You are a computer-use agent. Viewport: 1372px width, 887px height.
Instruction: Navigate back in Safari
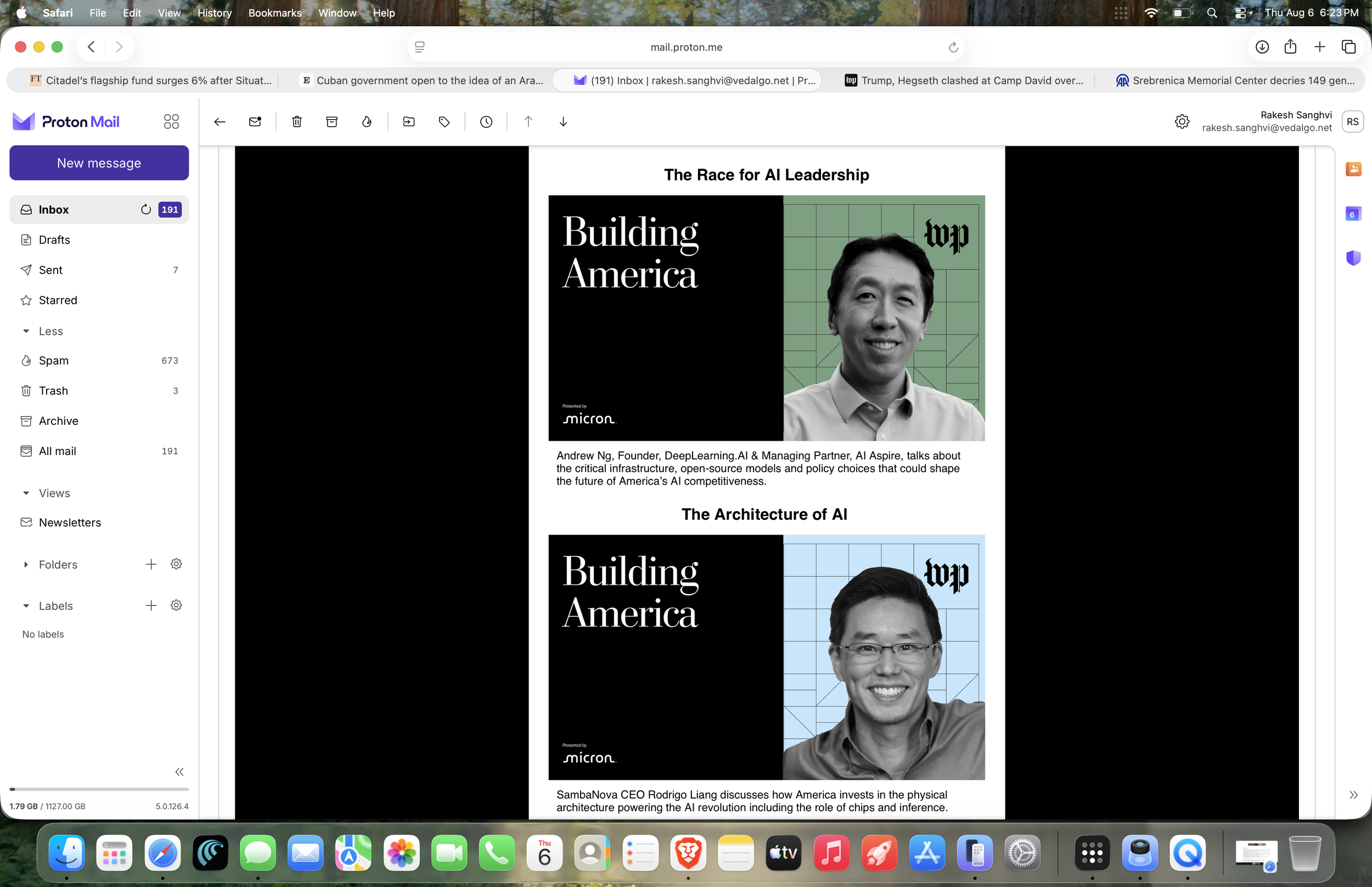coord(91,47)
